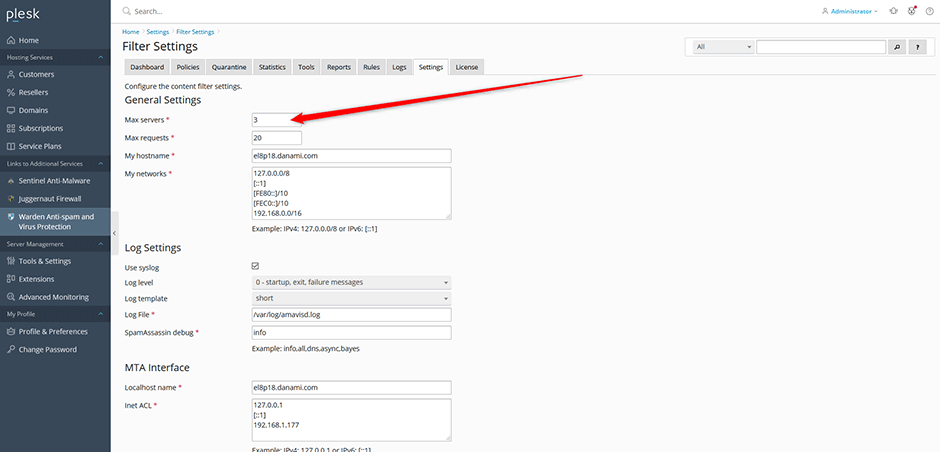Viewport: 940px width, 452px height.
Task: Click the Max servers input field
Action: [x=276, y=120]
